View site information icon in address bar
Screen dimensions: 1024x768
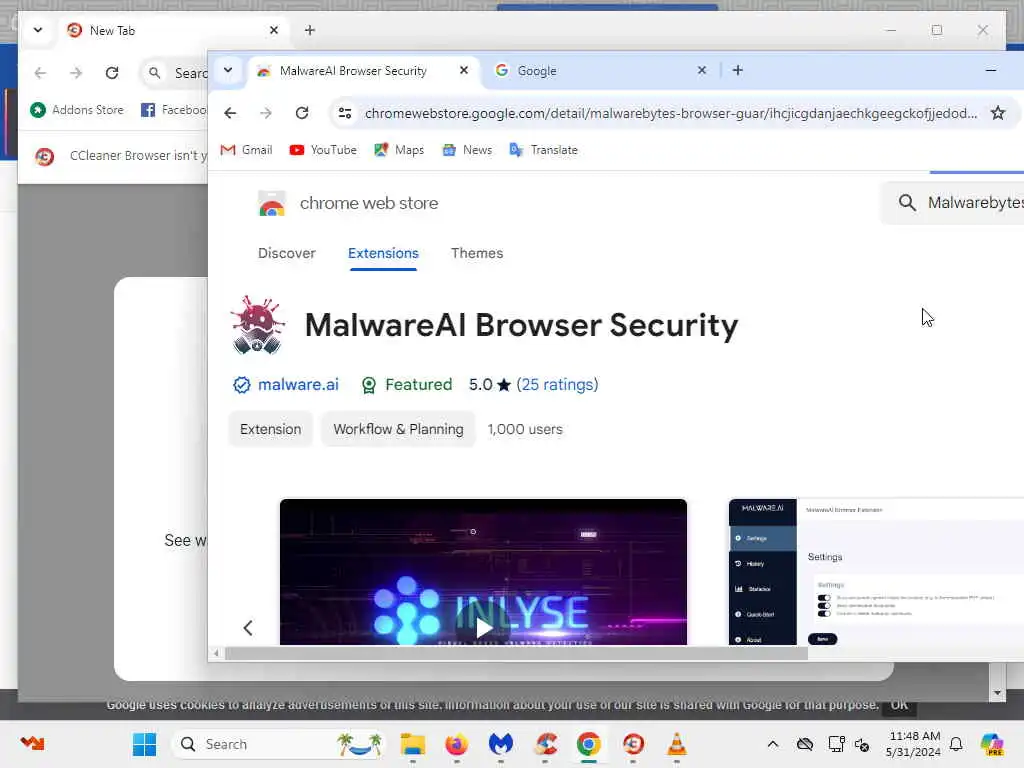coord(345,113)
